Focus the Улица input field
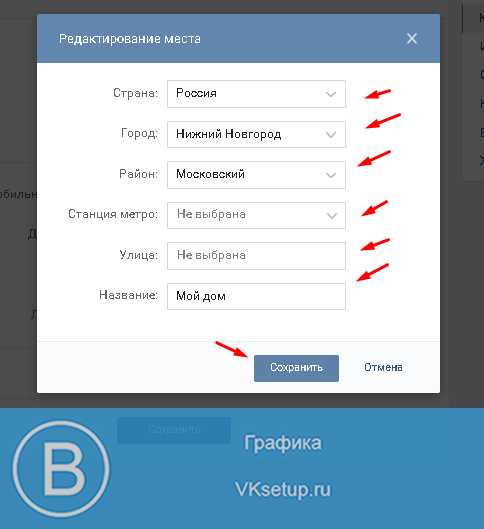This screenshot has width=484, height=529. pos(256,256)
